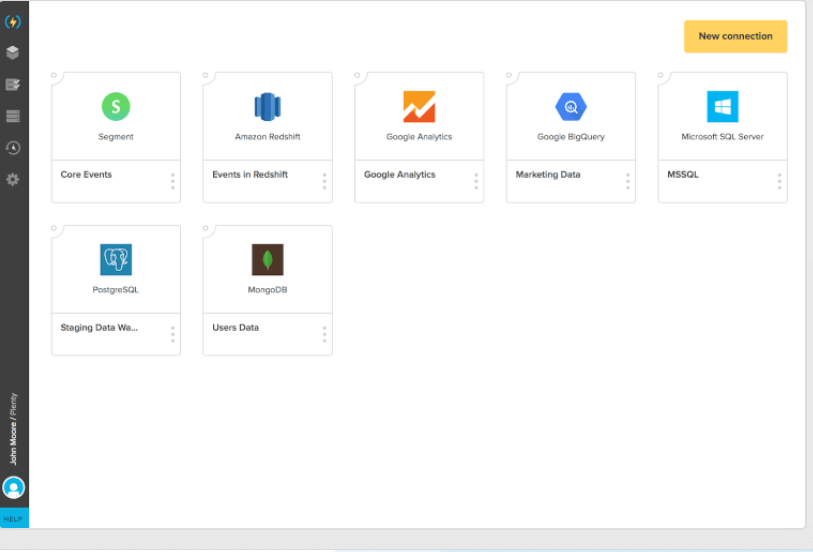Screen dimensions: 813x552
Task: Open the packages cube icon in sidebar
Action: [13, 53]
